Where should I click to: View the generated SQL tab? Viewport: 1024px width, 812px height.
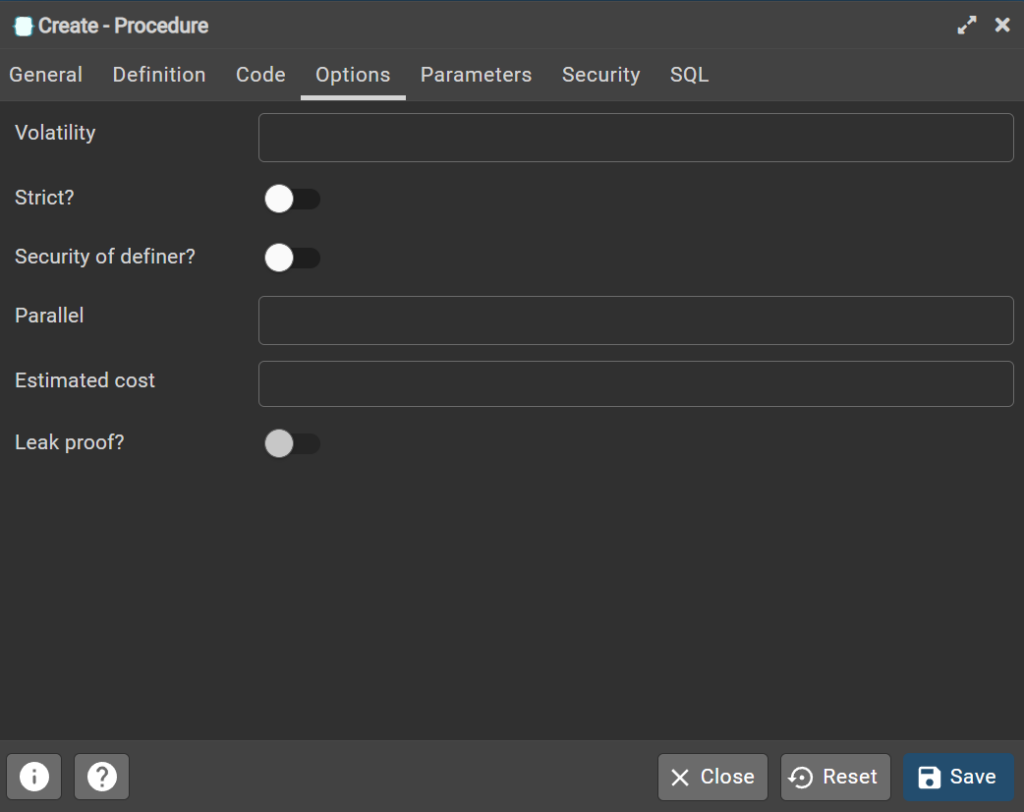[x=689, y=74]
